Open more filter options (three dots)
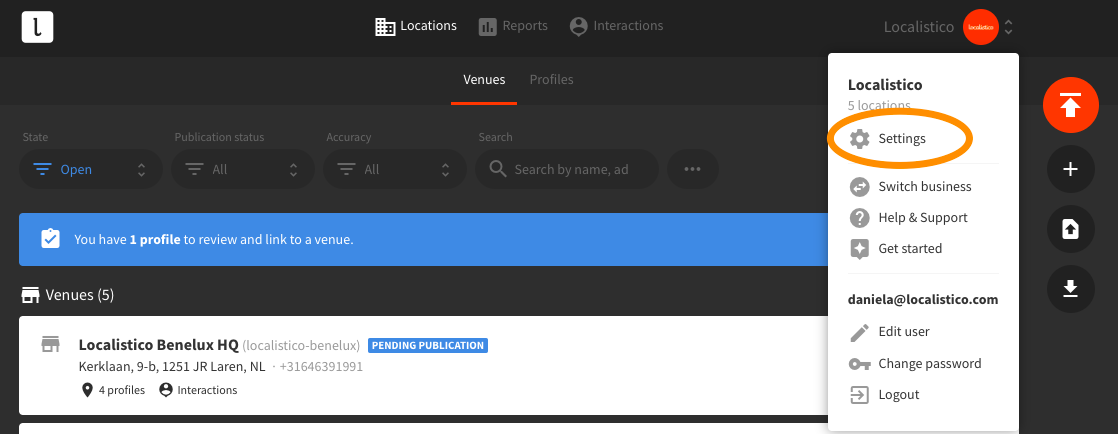Screen dimensions: 1118x434 [x=692, y=170]
